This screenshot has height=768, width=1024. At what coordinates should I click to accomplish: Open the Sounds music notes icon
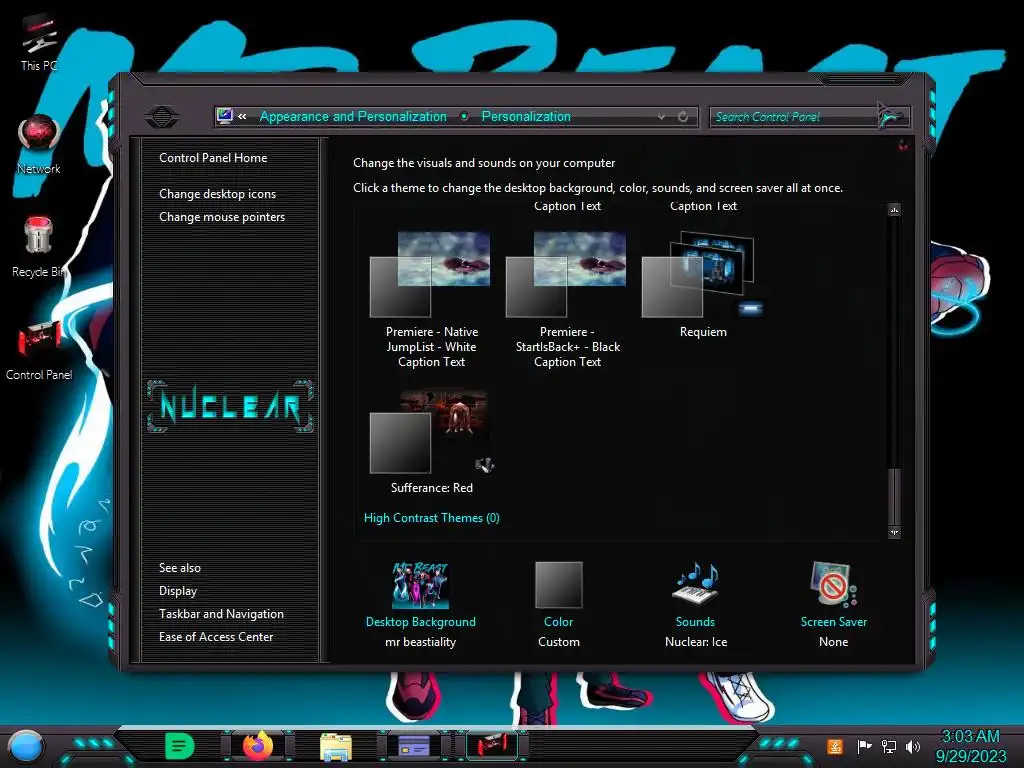696,583
